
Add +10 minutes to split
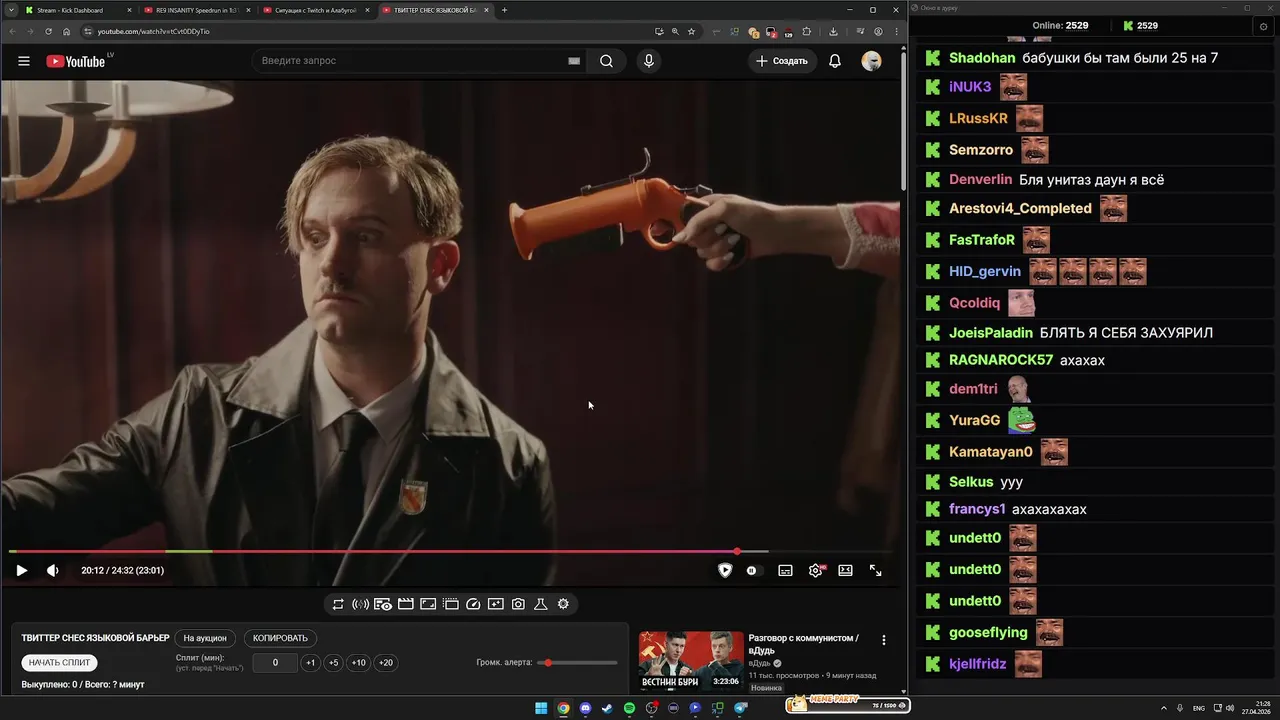[358, 663]
